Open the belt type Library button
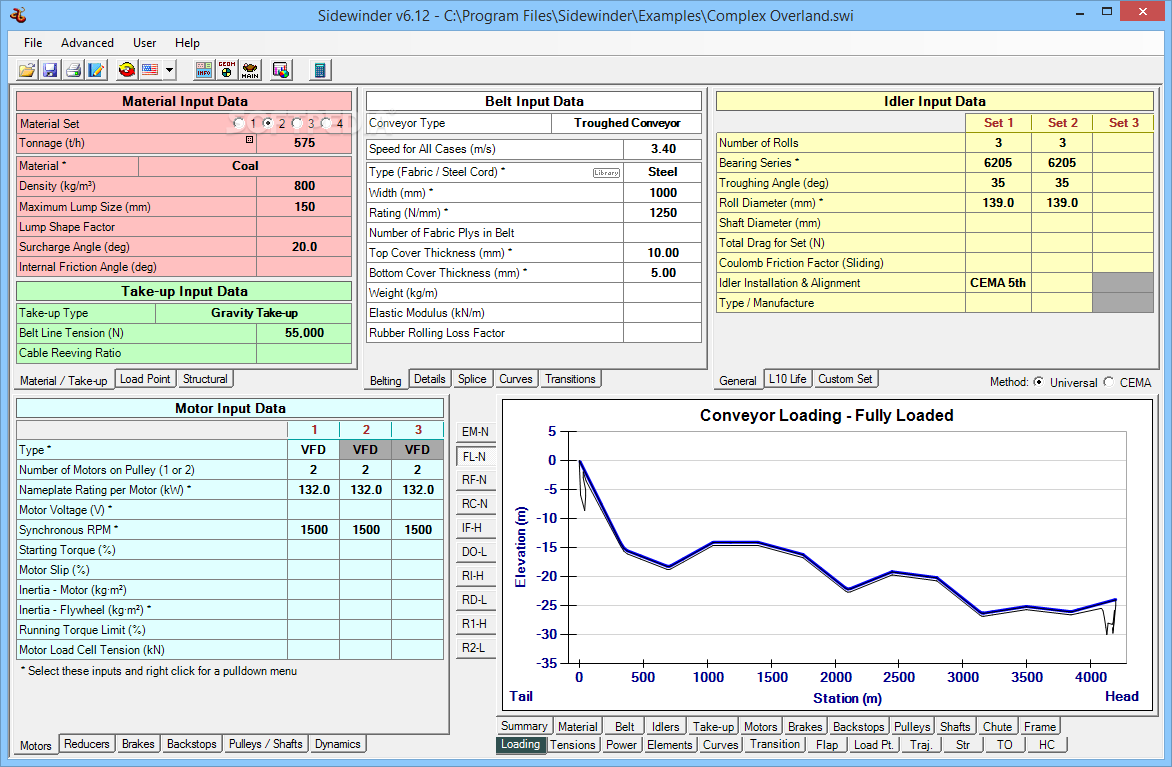This screenshot has height=767, width=1172. click(606, 173)
